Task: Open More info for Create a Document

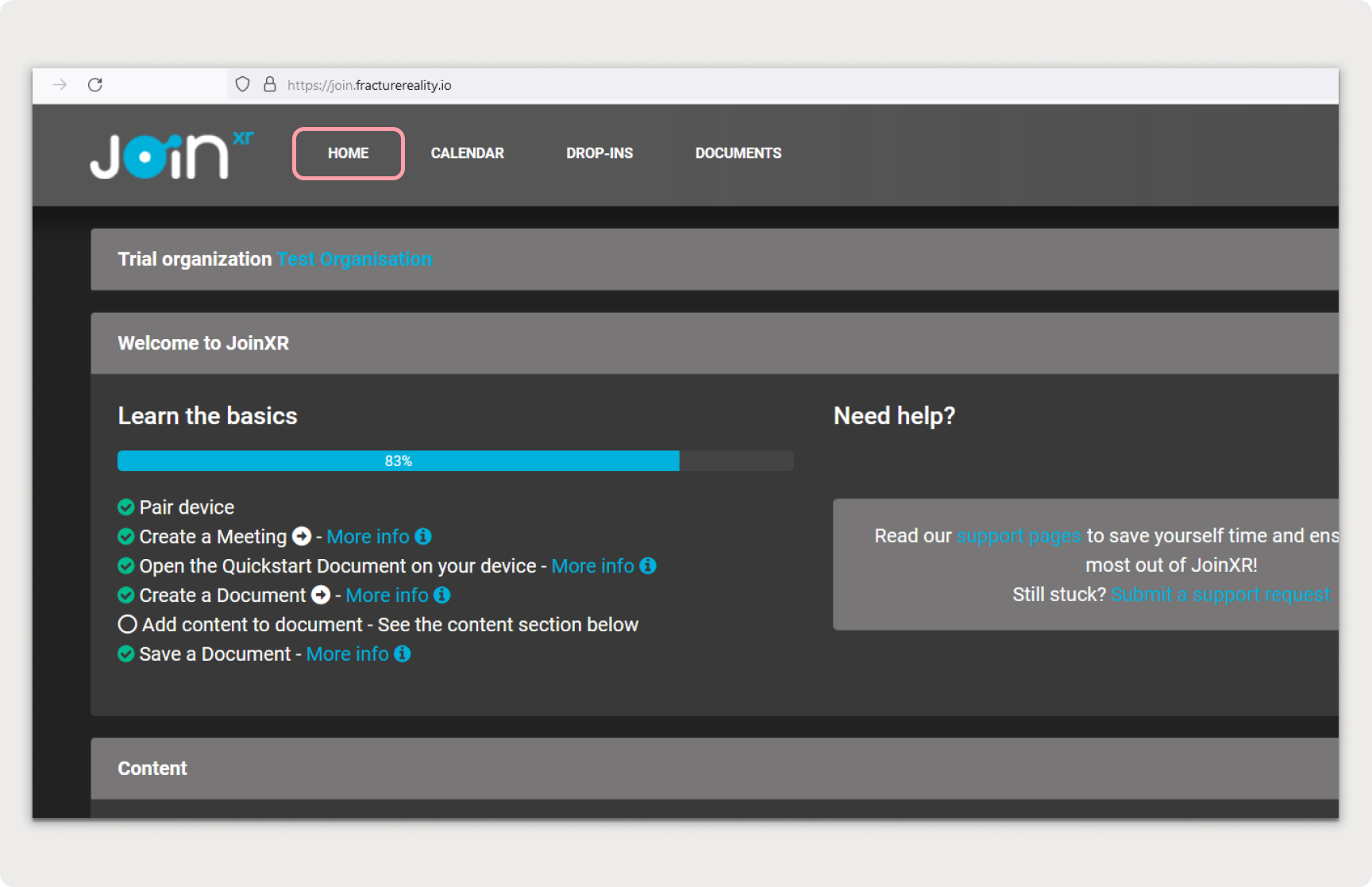Action: tap(387, 596)
